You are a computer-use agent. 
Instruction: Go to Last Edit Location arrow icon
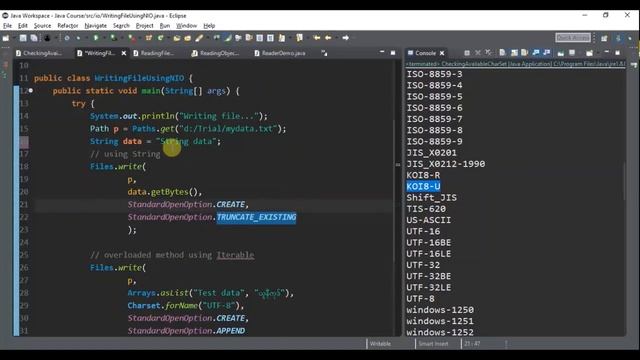(x=316, y=38)
